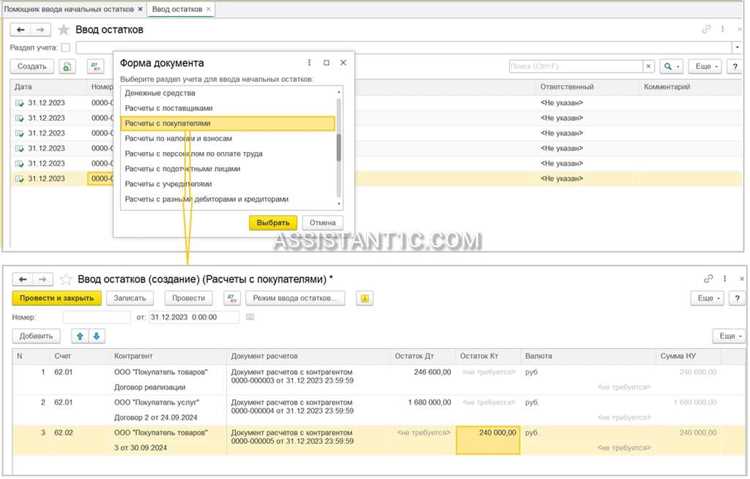Copy link icon in creation form header
Screen dimensions: 750x479
point(708,278)
